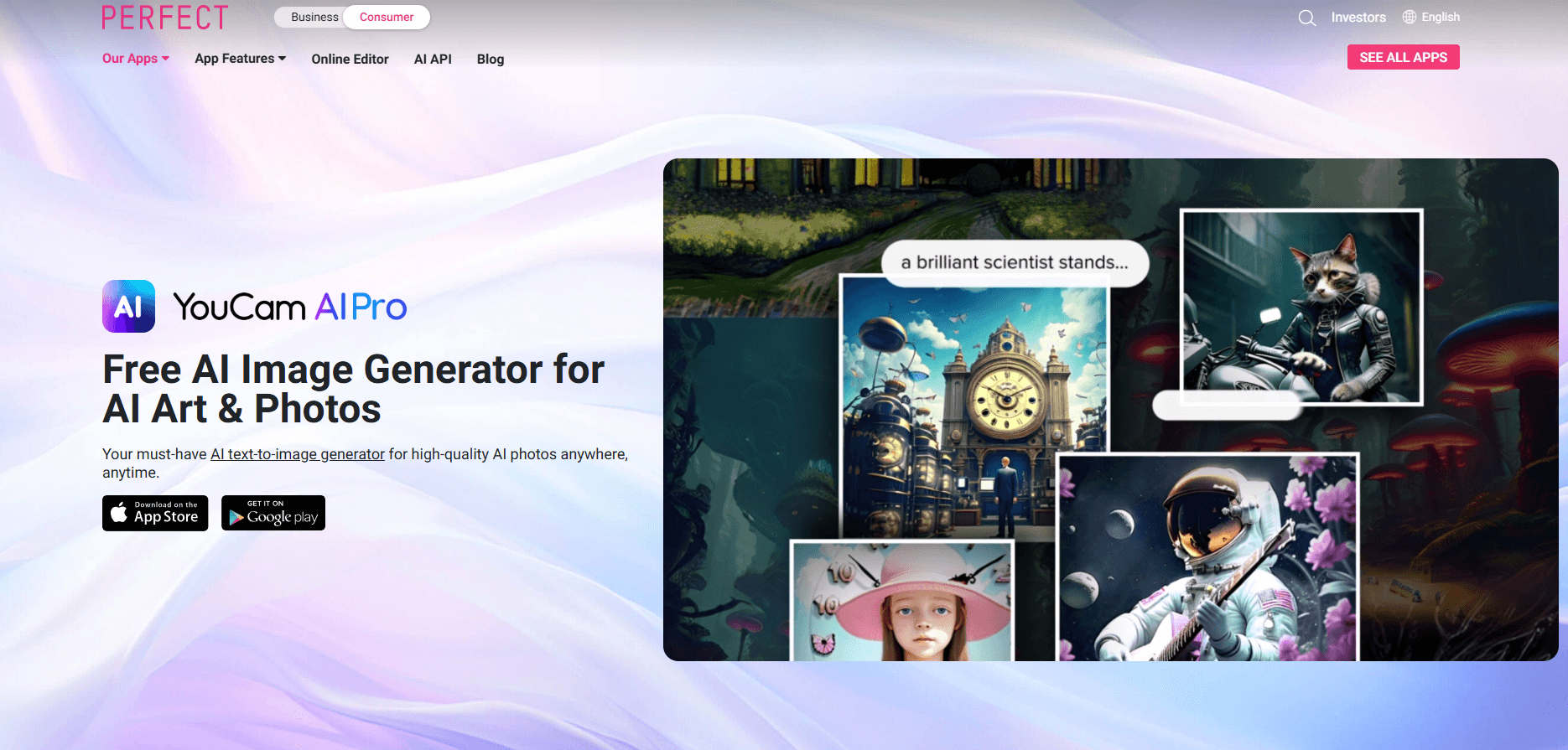Get it on Google Play badge
This screenshot has width=1568, height=750.
(273, 513)
